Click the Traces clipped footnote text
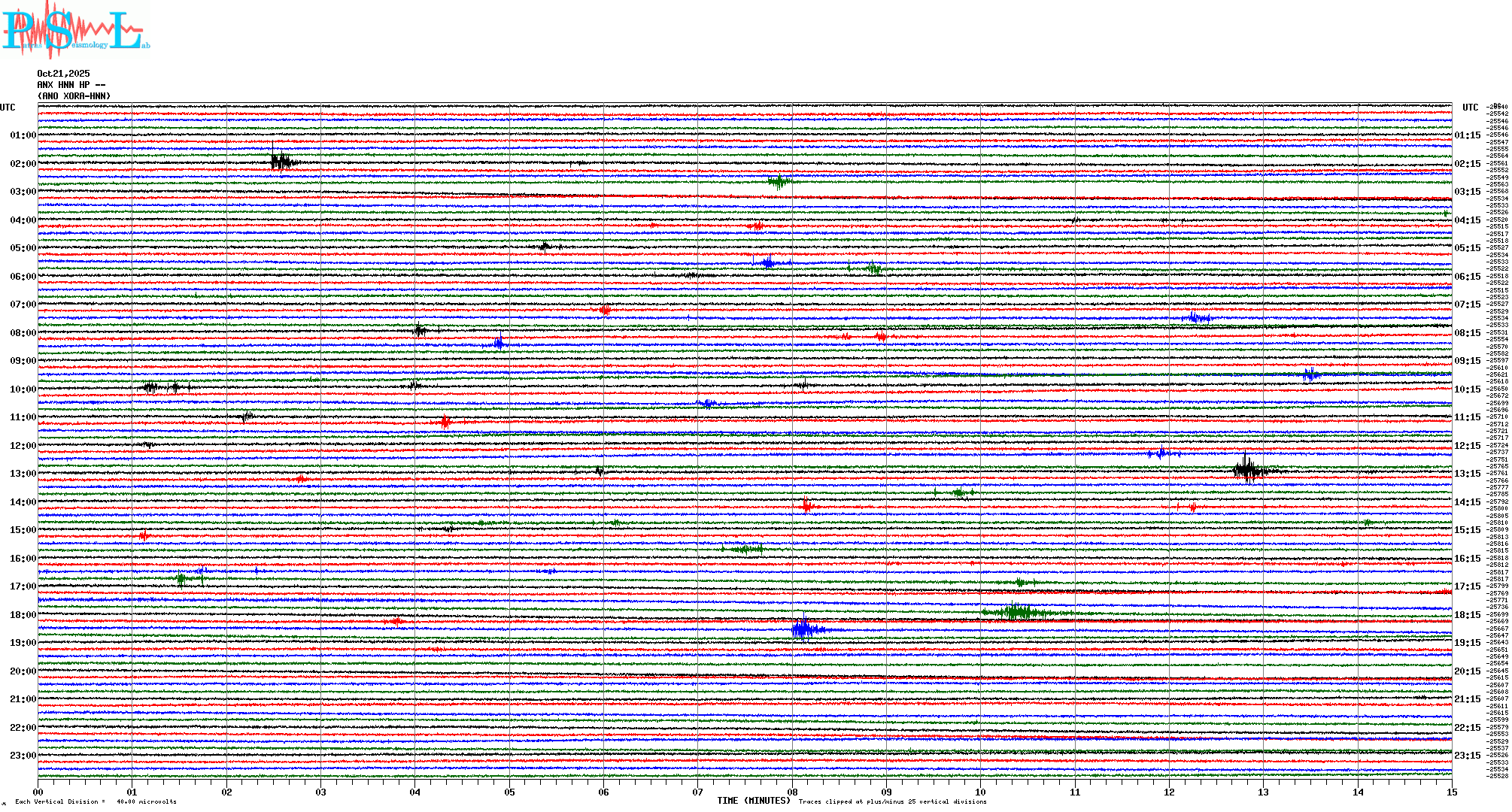This screenshot has height=812, width=1512. click(892, 801)
